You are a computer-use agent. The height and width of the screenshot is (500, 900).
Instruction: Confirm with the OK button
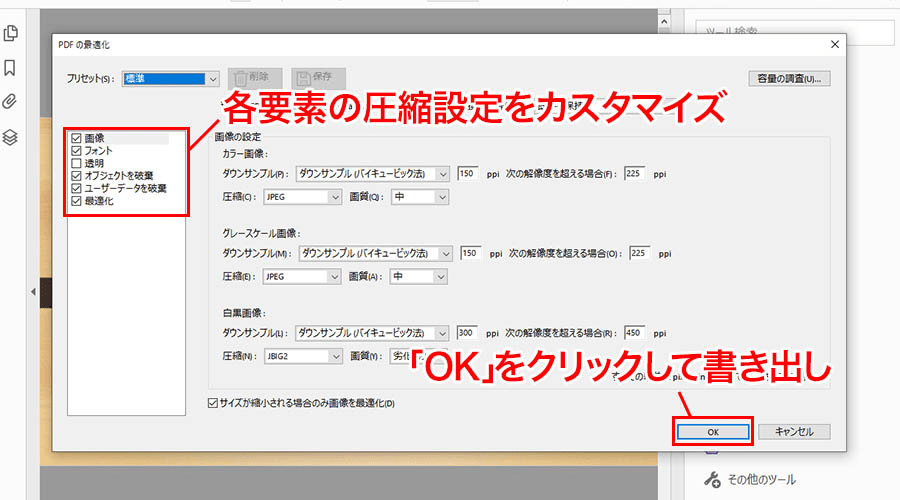713,432
